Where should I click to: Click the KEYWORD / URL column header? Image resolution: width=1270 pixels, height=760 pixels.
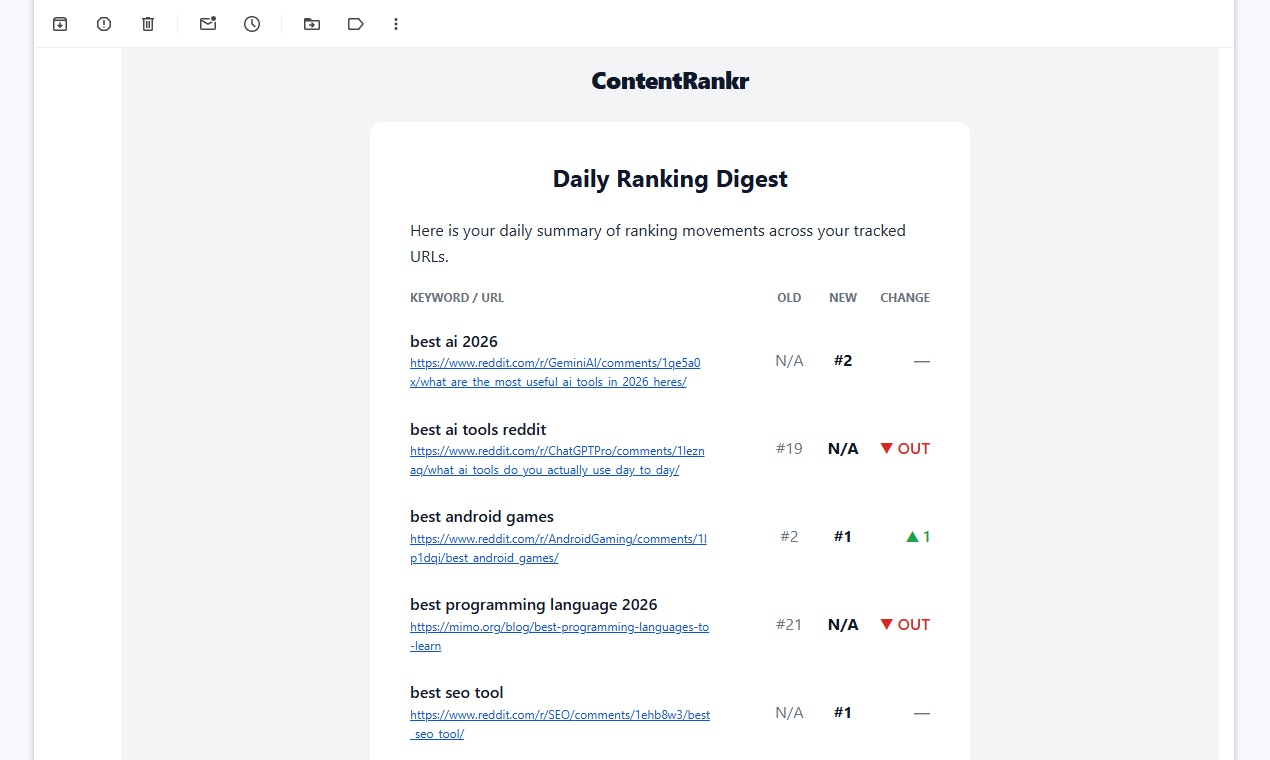pyautogui.click(x=457, y=297)
